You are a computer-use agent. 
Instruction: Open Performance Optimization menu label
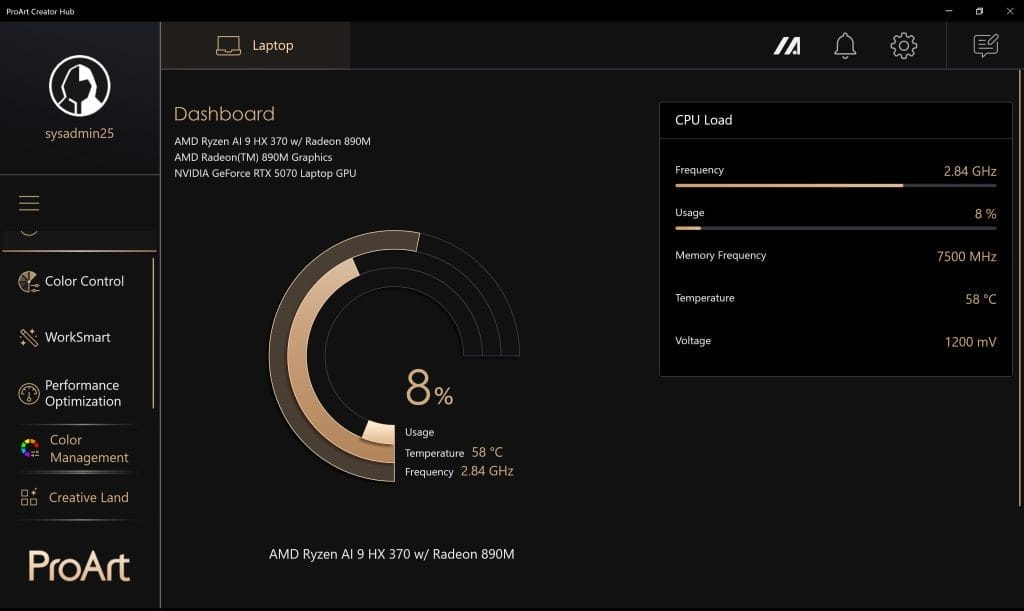coord(83,393)
